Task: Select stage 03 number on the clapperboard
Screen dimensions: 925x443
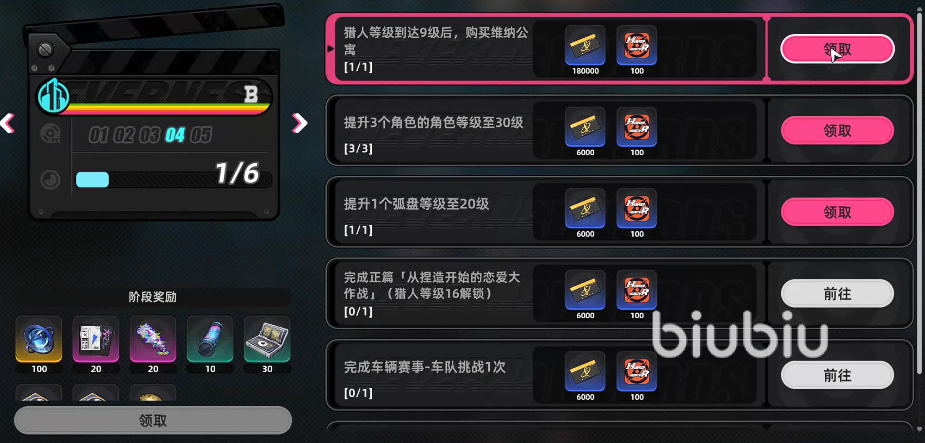Action: click(150, 136)
